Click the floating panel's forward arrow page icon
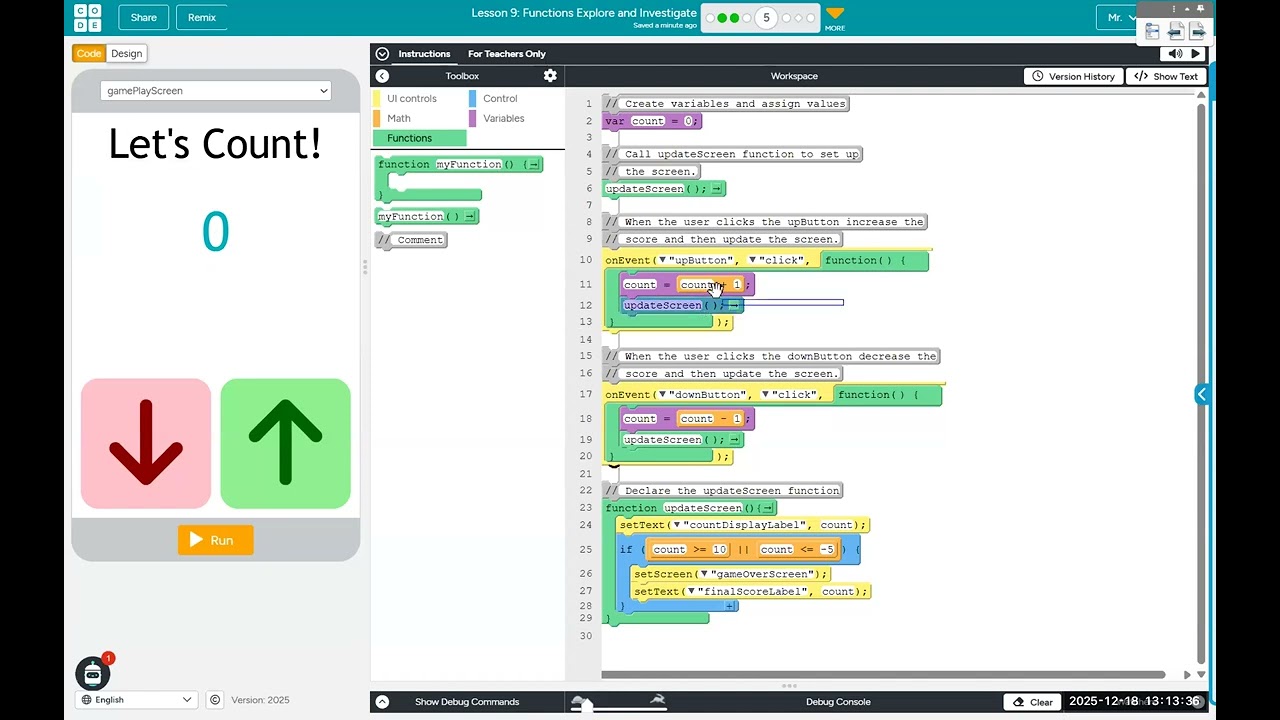The height and width of the screenshot is (720, 1280). [x=1197, y=31]
